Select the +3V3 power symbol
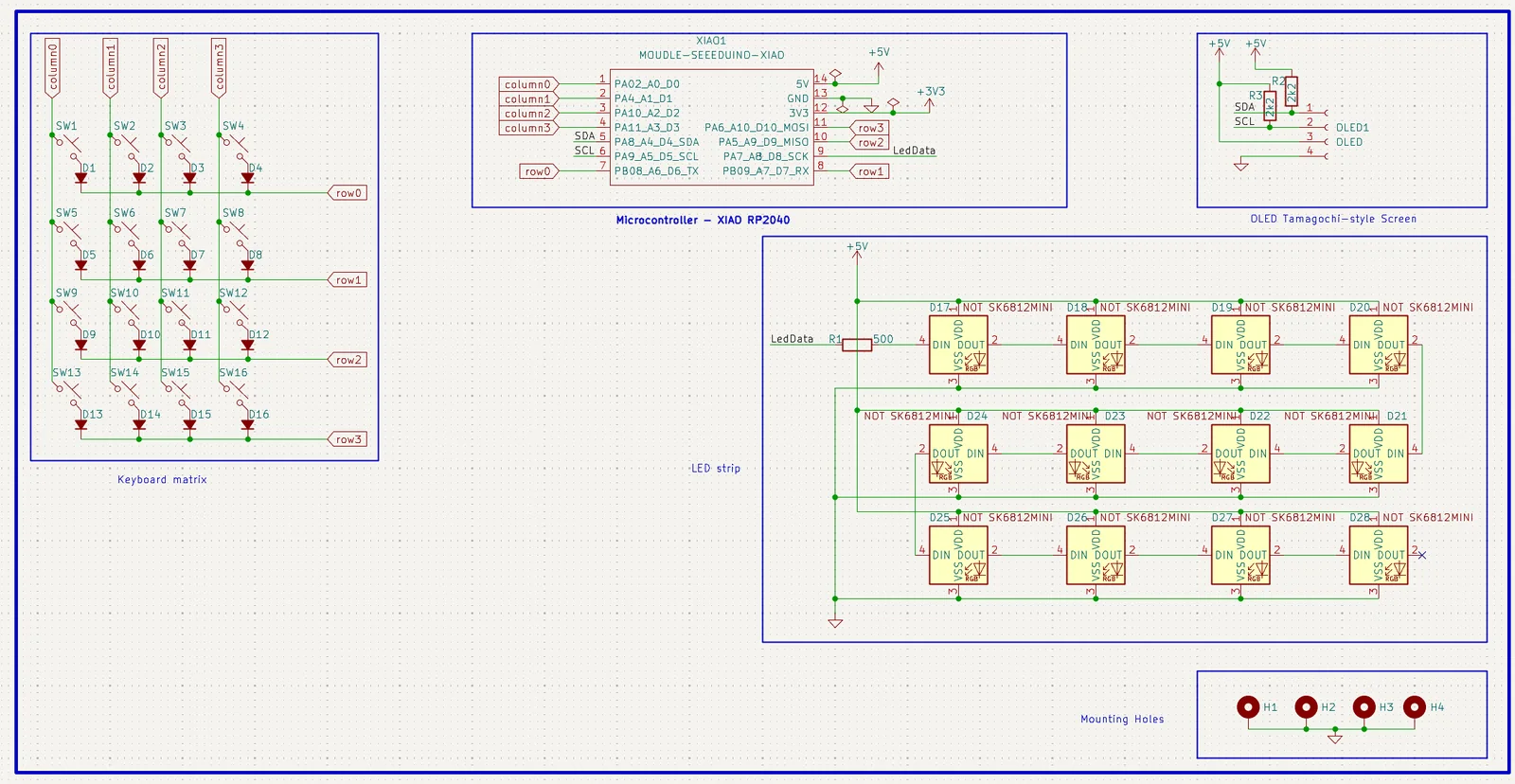1515x784 pixels. click(930, 98)
